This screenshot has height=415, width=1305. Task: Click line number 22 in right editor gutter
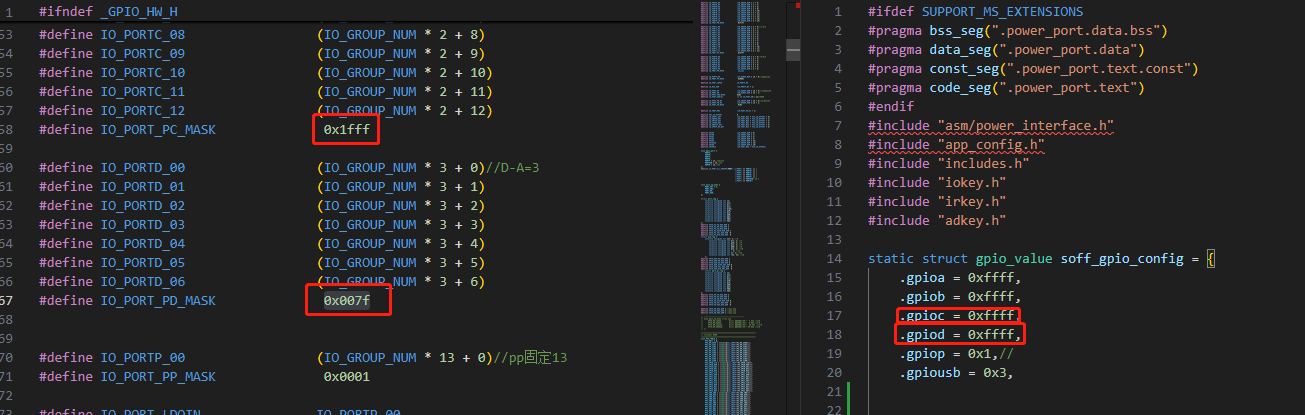coord(835,411)
